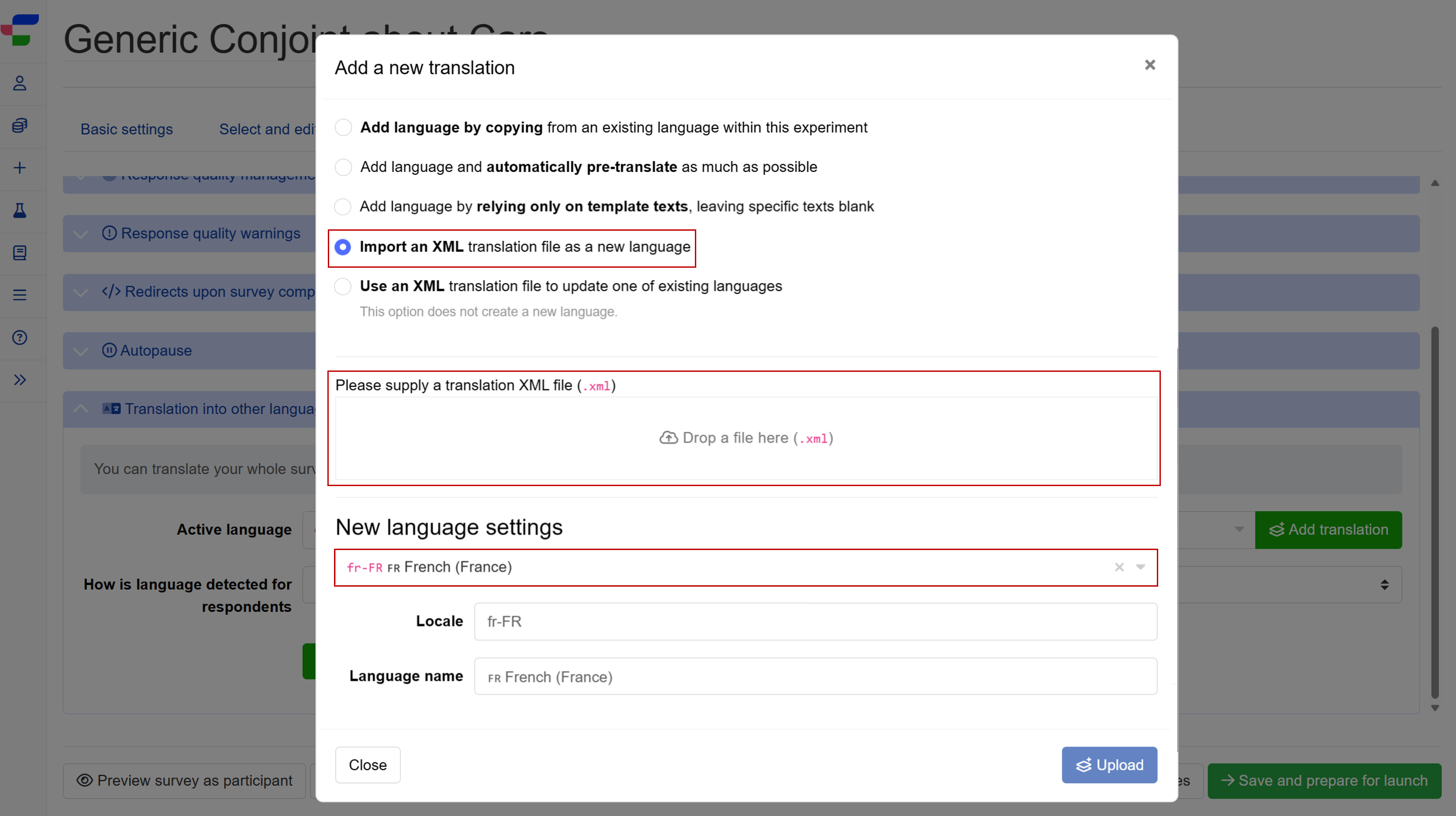
Task: Open the flask experiments sidebar icon
Action: pos(20,210)
